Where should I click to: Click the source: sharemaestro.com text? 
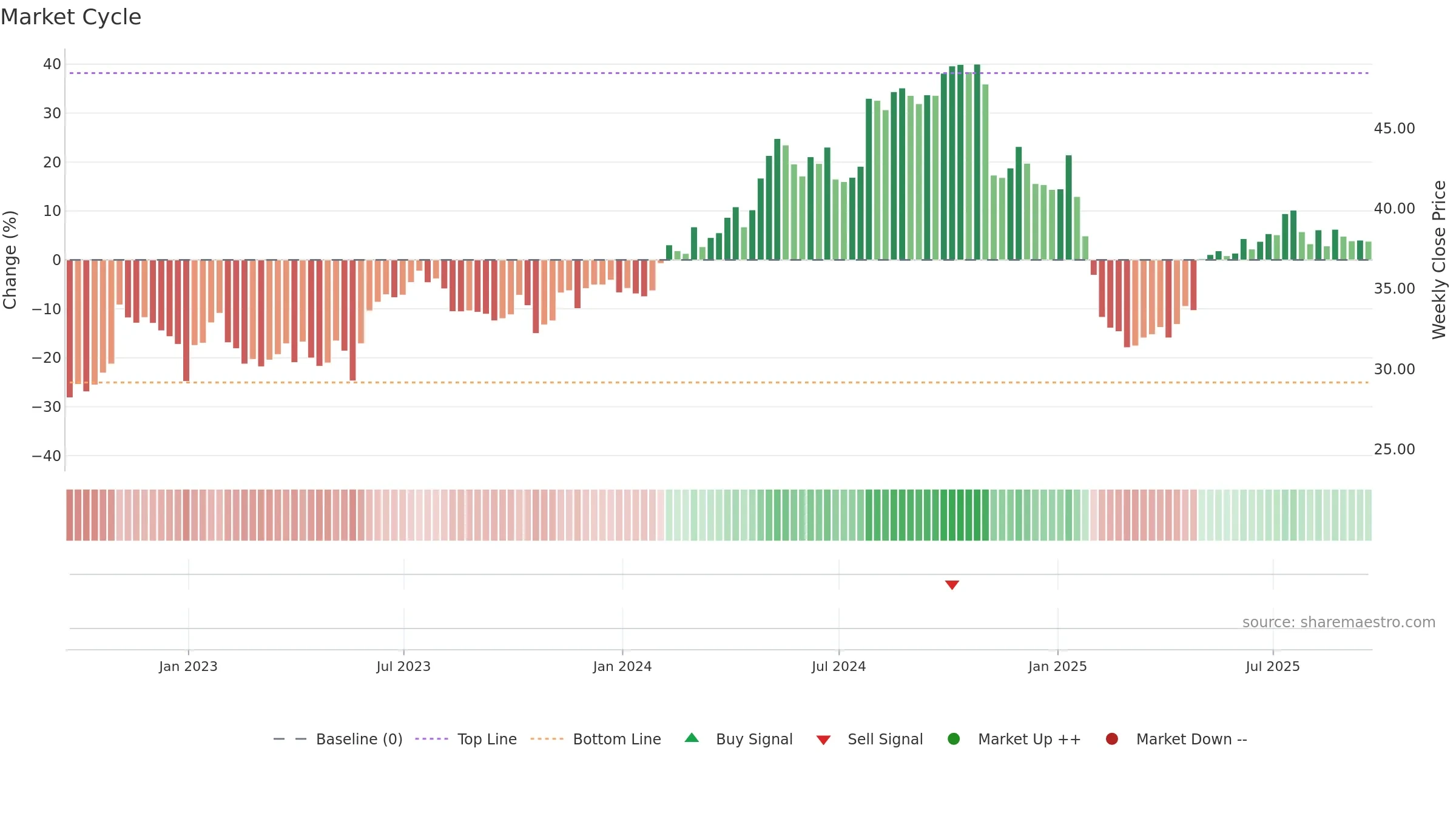click(x=1339, y=622)
